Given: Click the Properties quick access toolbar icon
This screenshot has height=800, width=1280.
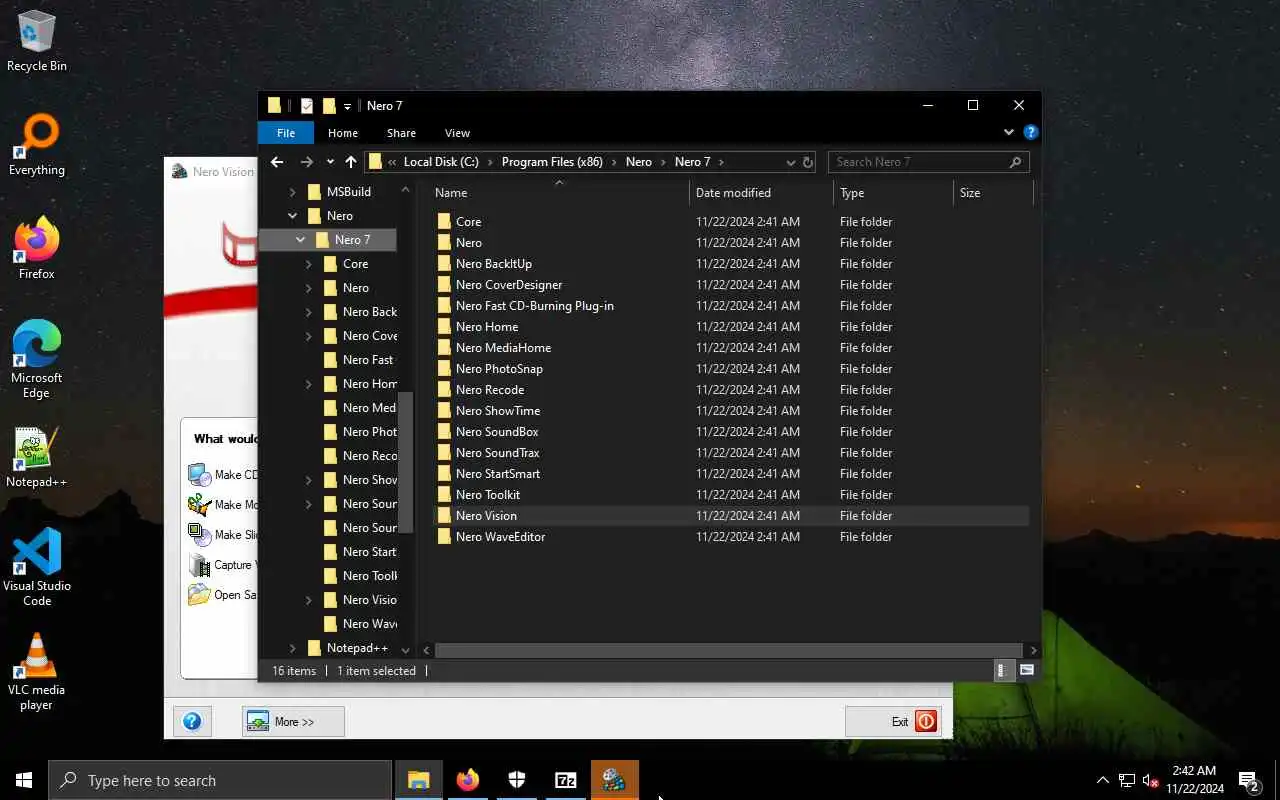Looking at the screenshot, I should [x=307, y=106].
